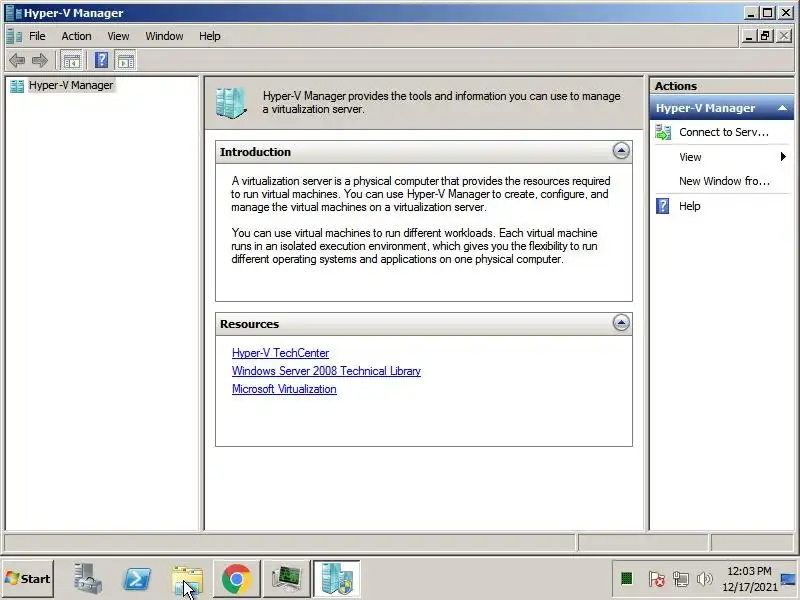Image resolution: width=800 pixels, height=600 pixels.
Task: Click Connect to Server action
Action: pyautogui.click(x=723, y=132)
